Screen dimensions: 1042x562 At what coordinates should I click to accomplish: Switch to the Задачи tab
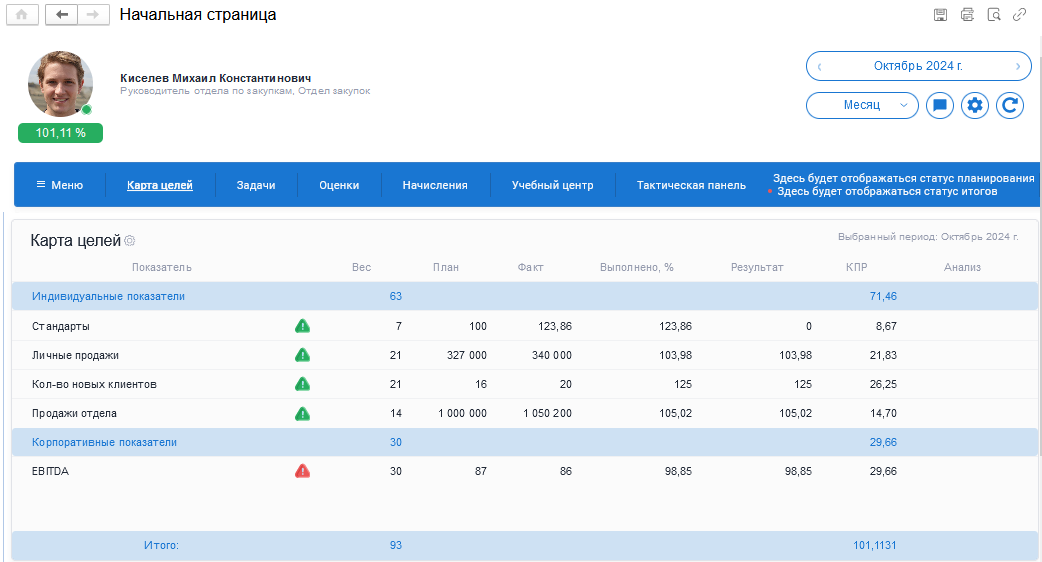click(256, 185)
